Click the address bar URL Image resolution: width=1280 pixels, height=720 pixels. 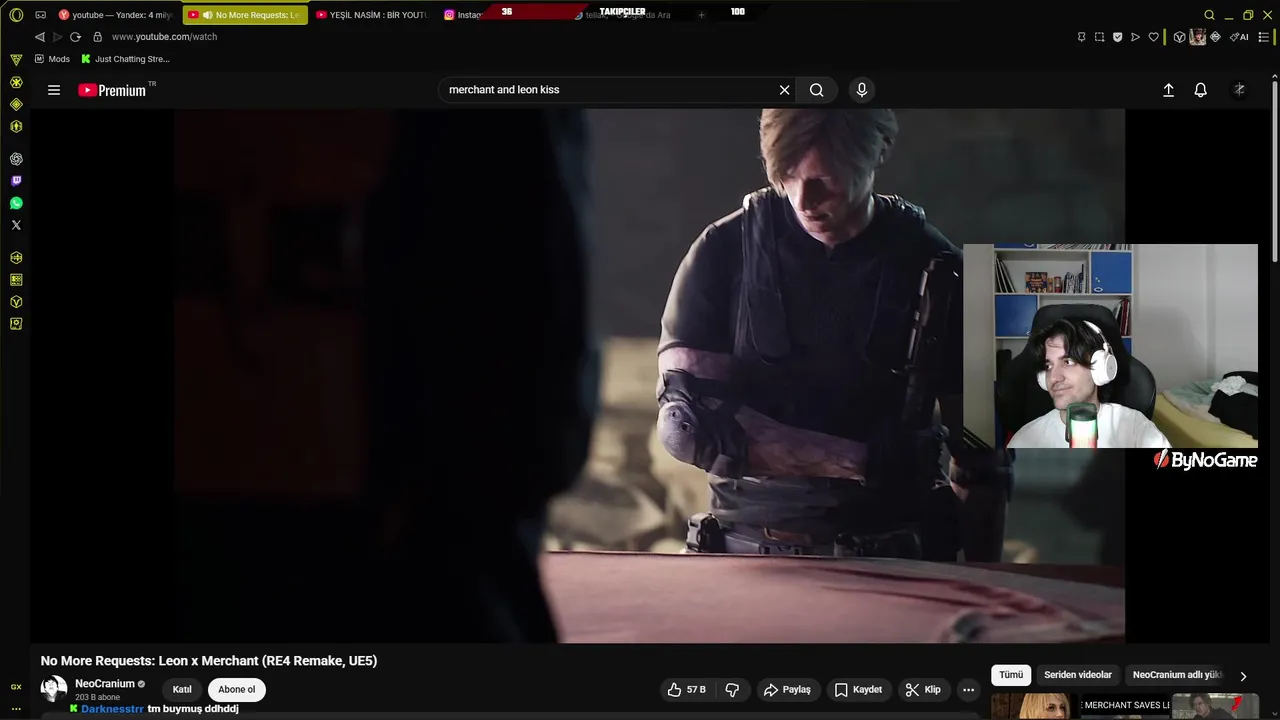[x=165, y=37]
